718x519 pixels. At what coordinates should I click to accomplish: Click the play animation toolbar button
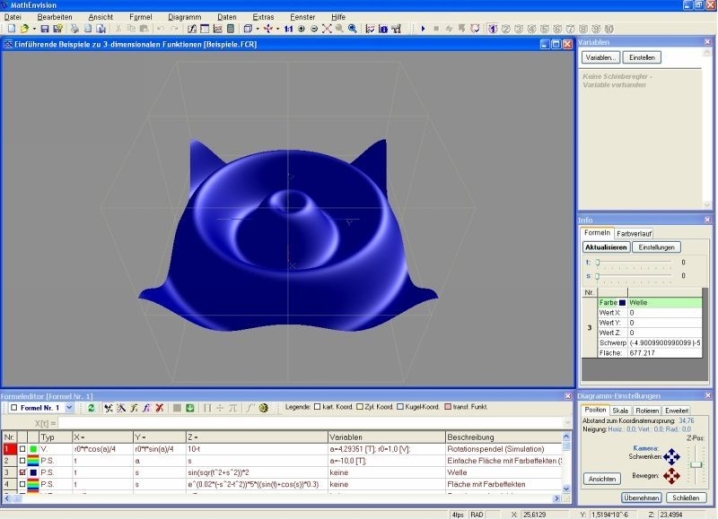pyautogui.click(x=423, y=29)
